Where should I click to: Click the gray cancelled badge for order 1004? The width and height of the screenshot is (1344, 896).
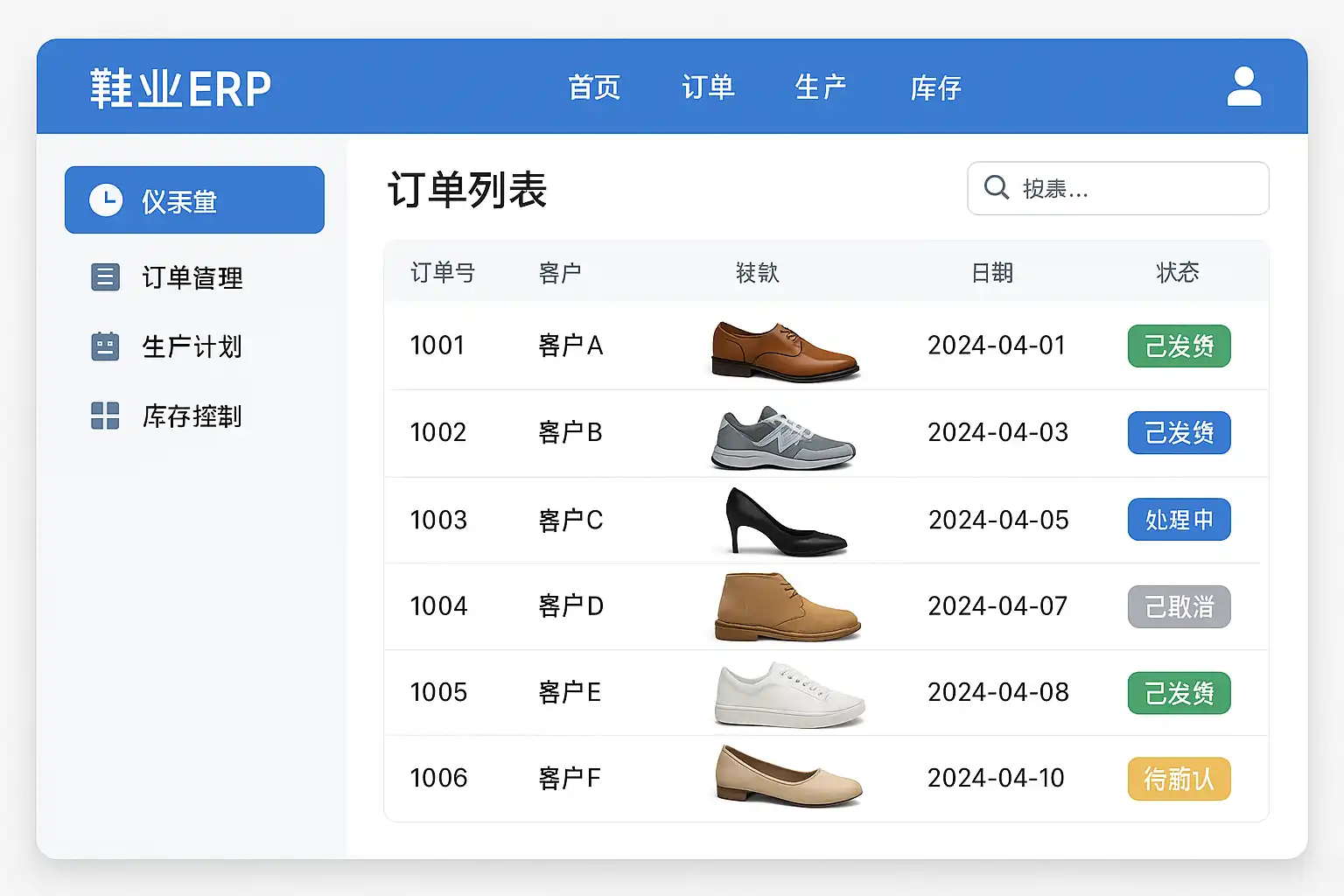1179,606
